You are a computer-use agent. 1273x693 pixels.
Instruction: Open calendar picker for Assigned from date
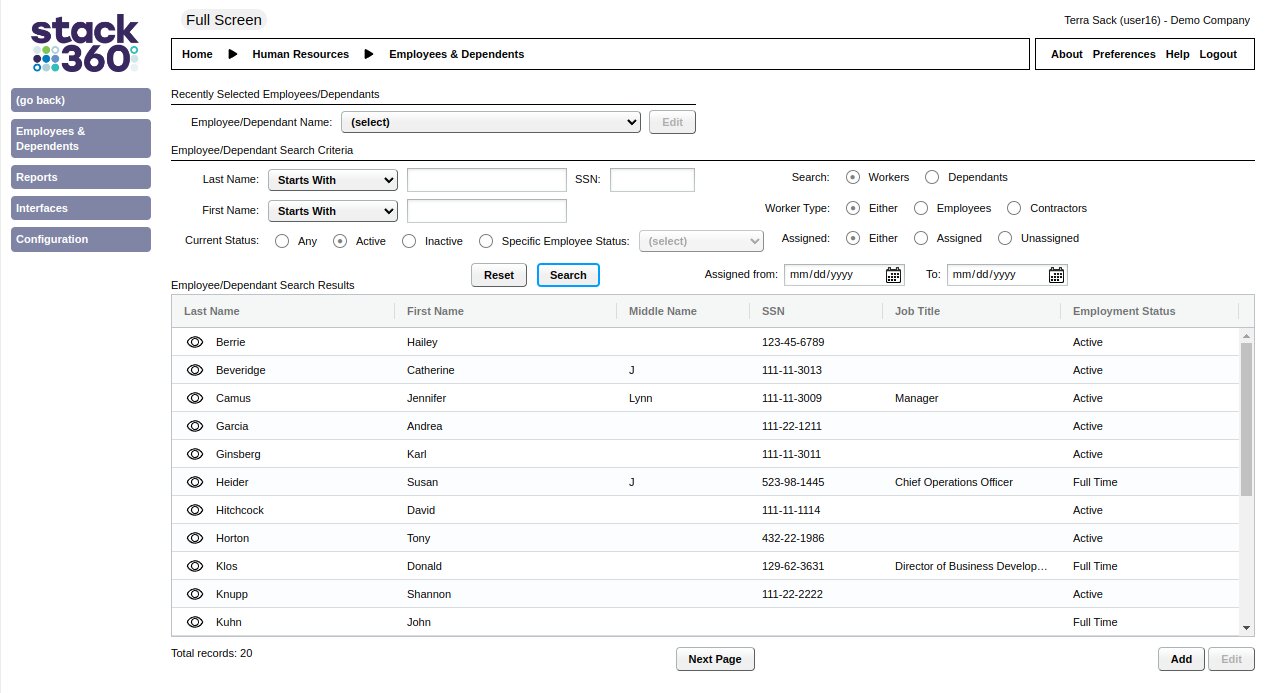tap(893, 275)
